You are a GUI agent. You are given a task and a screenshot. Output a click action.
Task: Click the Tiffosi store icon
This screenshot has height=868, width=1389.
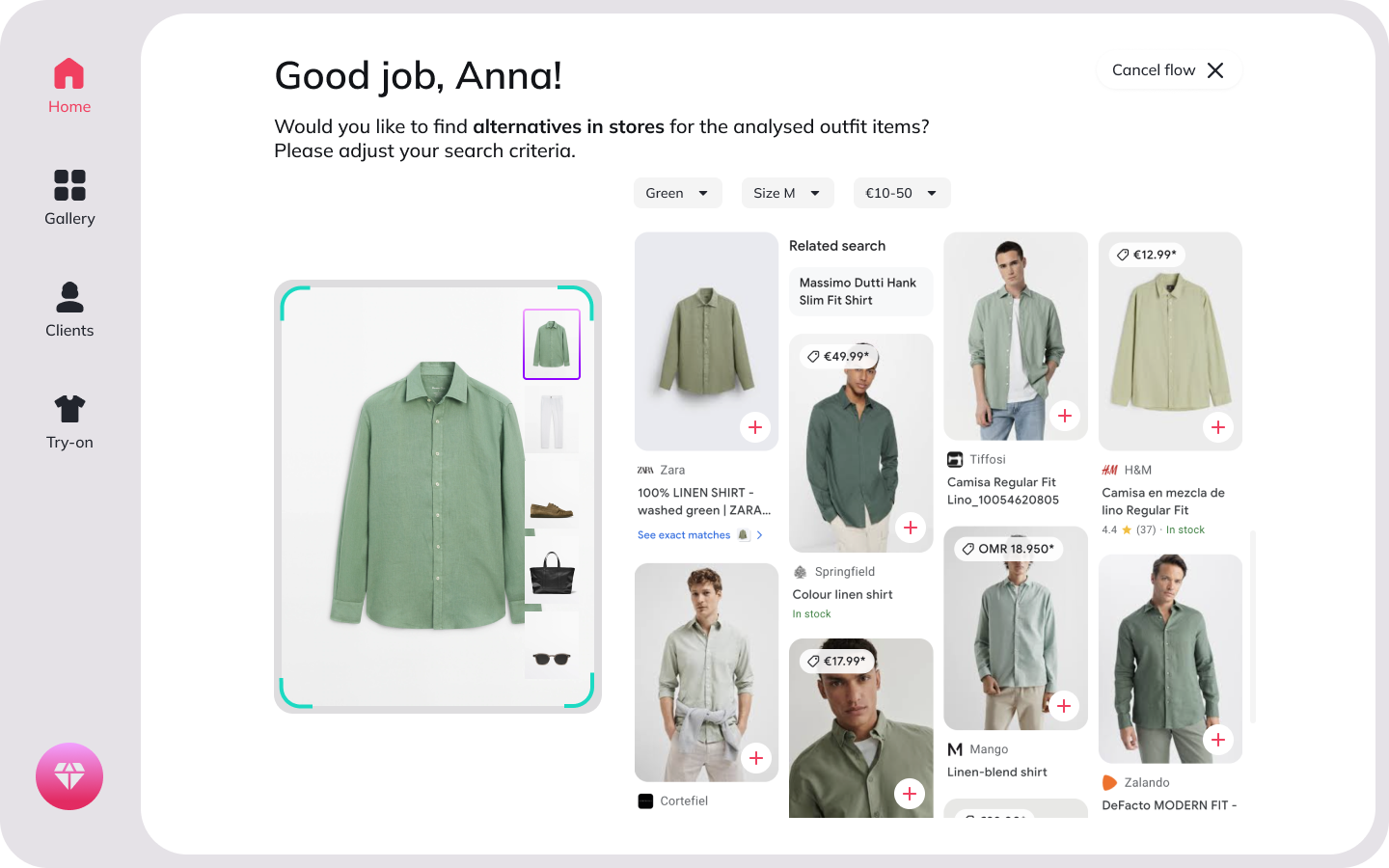955,460
